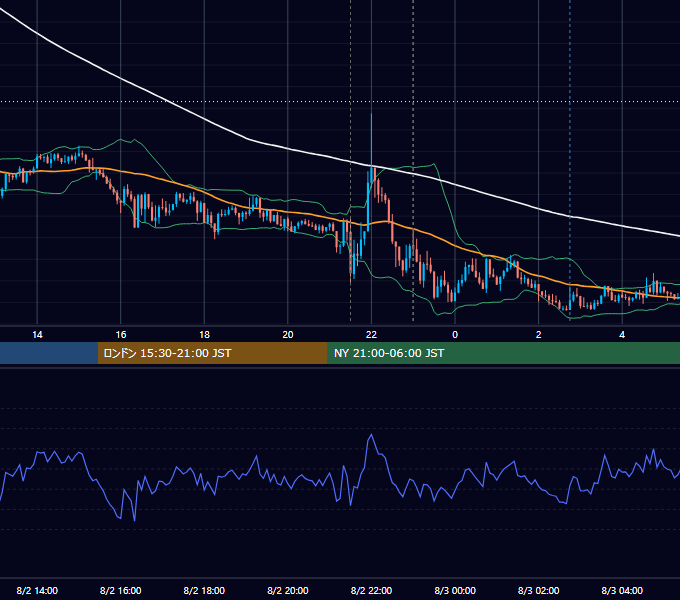
Task: Click the blue session bar before ロンドン
Action: tap(49, 353)
